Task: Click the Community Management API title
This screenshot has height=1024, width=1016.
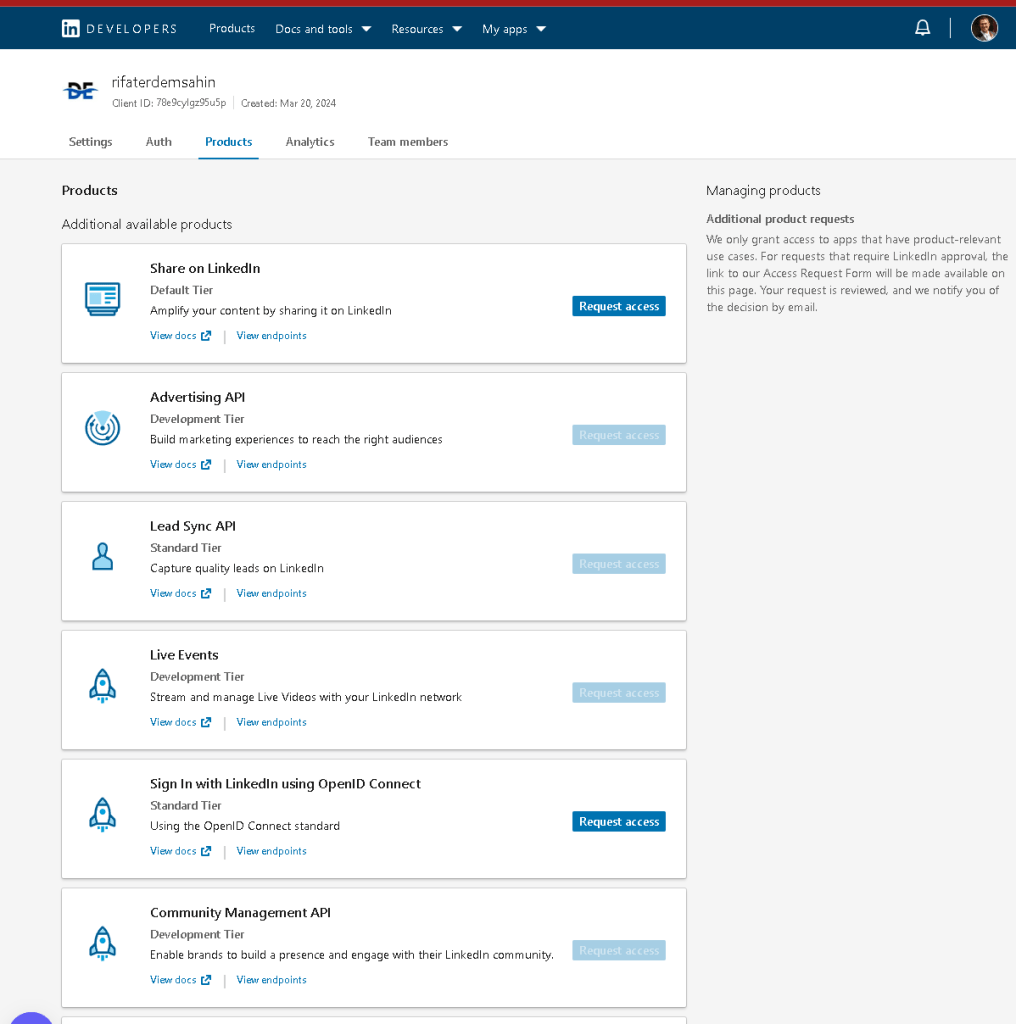Action: [x=240, y=913]
